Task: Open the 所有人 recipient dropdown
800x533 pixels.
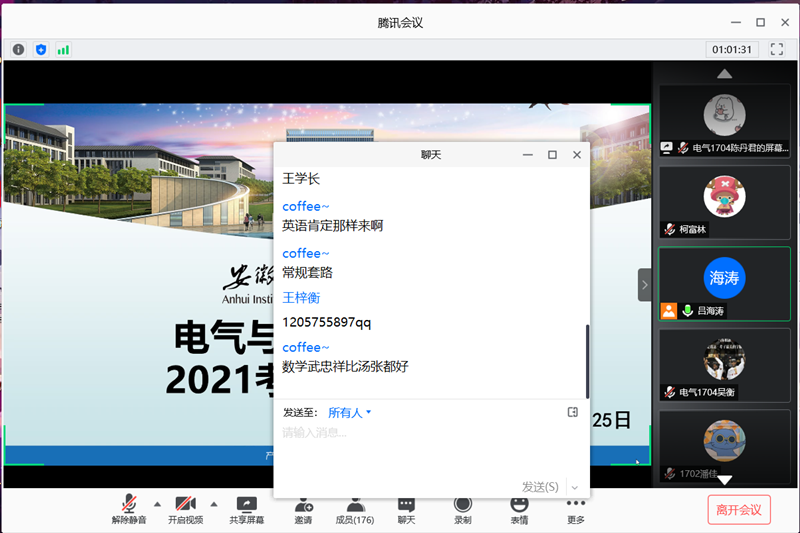Action: pyautogui.click(x=349, y=412)
